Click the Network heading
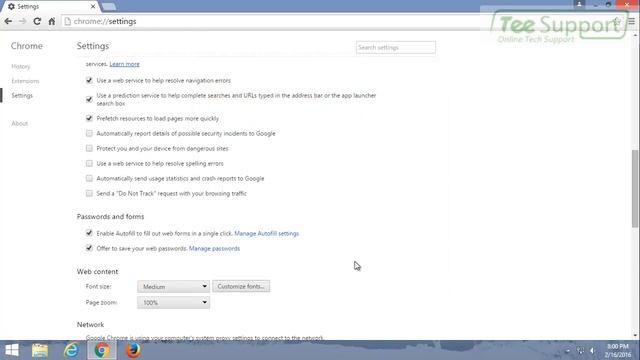640x360 pixels. (90, 325)
